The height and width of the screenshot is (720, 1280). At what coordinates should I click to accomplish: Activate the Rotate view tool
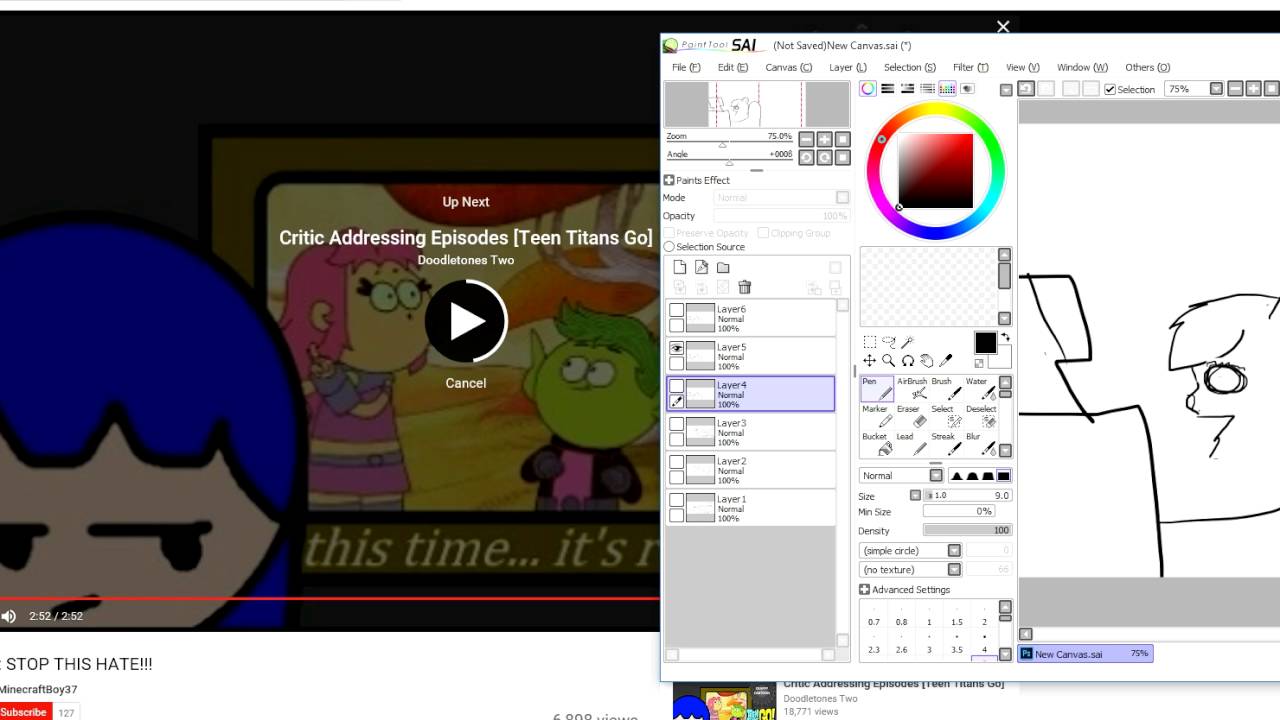pos(907,360)
